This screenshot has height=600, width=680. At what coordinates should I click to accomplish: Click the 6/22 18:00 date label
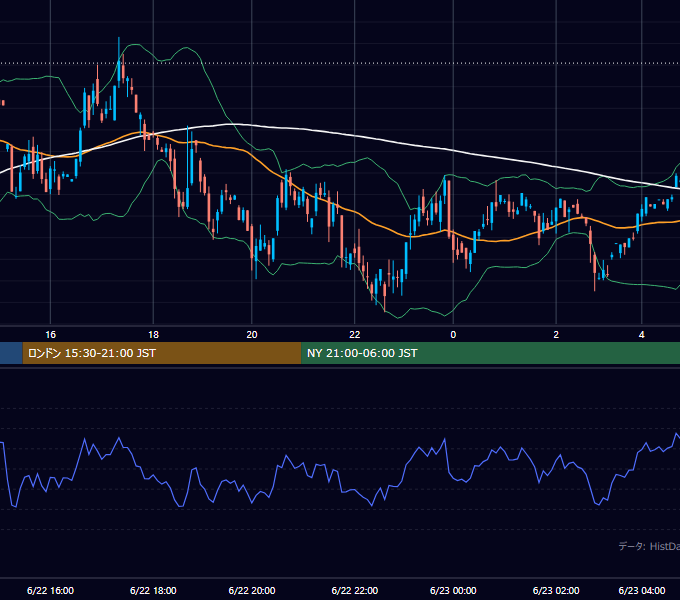(x=153, y=590)
